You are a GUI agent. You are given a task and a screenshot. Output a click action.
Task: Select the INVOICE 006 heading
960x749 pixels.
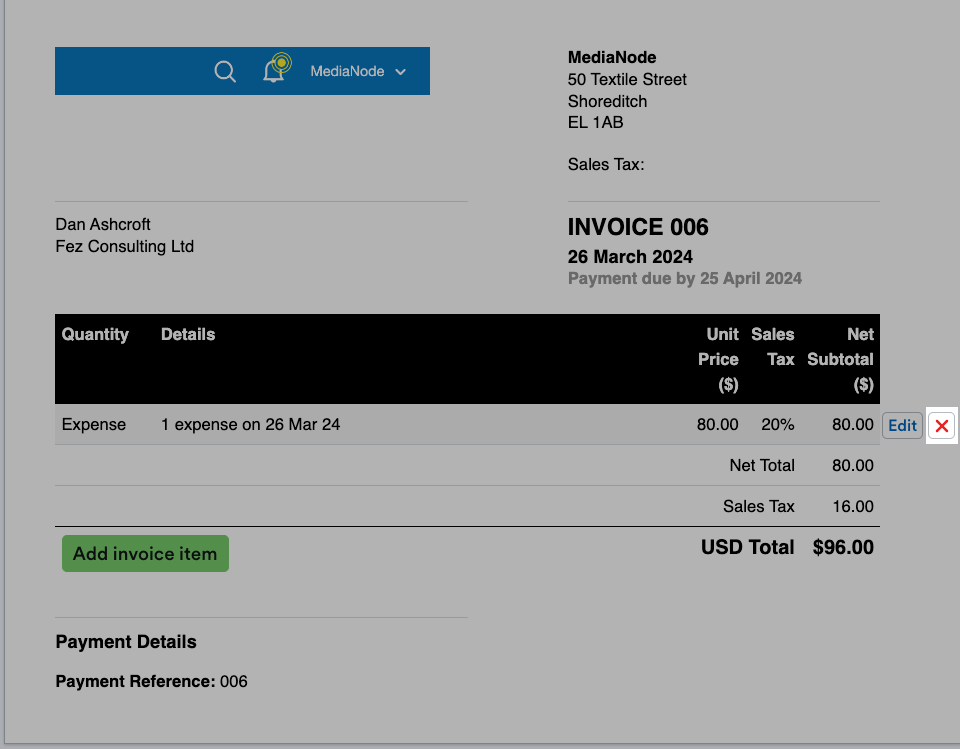point(638,227)
